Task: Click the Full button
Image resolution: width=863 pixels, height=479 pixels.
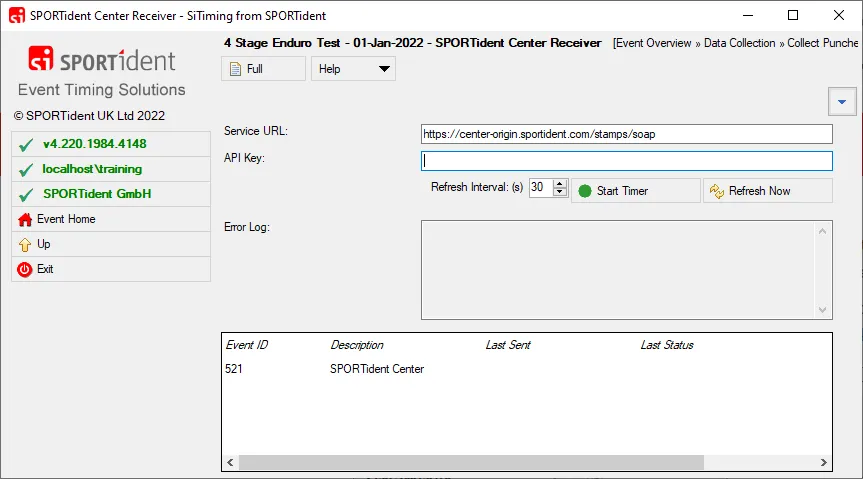Action: coord(263,69)
